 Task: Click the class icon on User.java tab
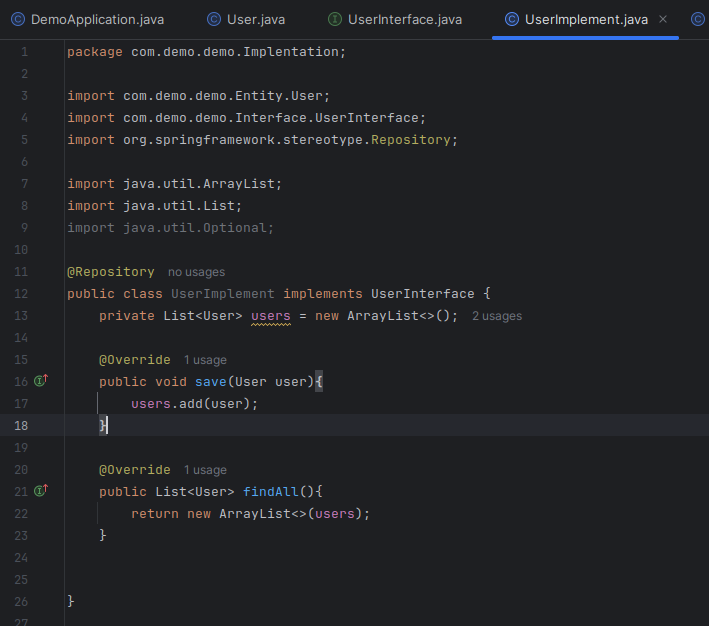point(214,19)
